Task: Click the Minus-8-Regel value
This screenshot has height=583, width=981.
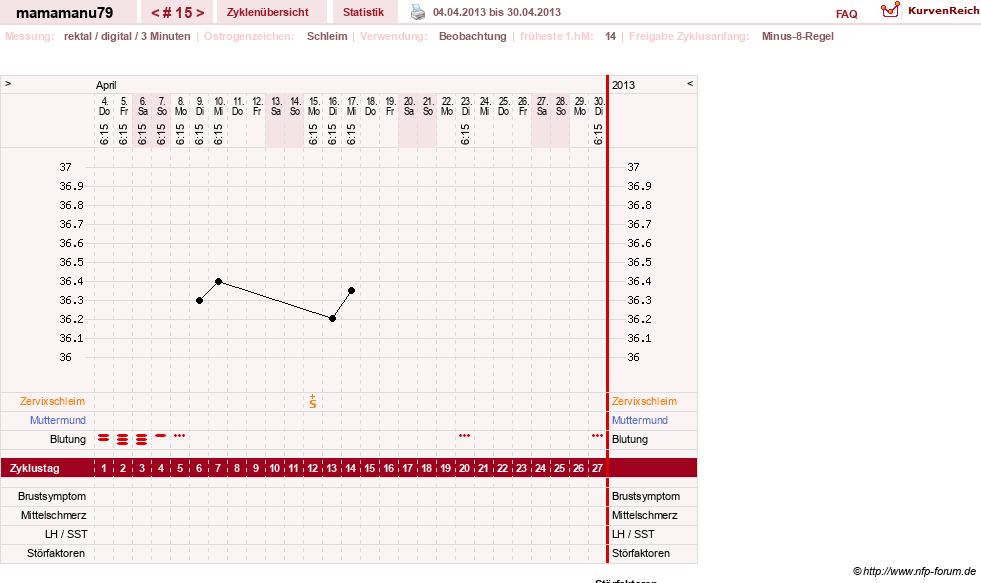Action: click(x=798, y=36)
